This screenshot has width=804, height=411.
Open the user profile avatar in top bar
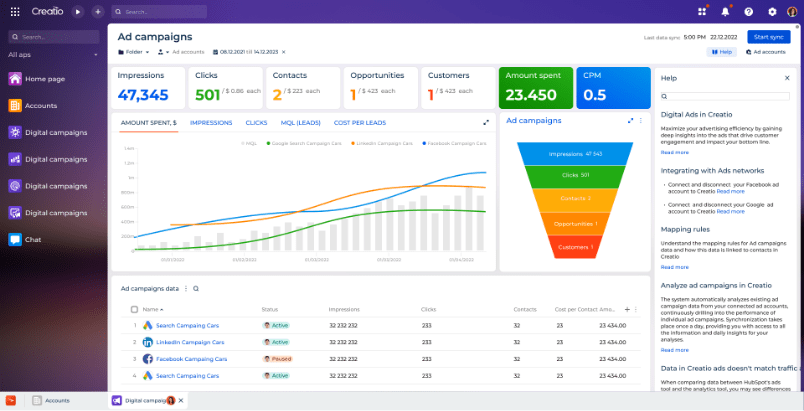click(792, 12)
